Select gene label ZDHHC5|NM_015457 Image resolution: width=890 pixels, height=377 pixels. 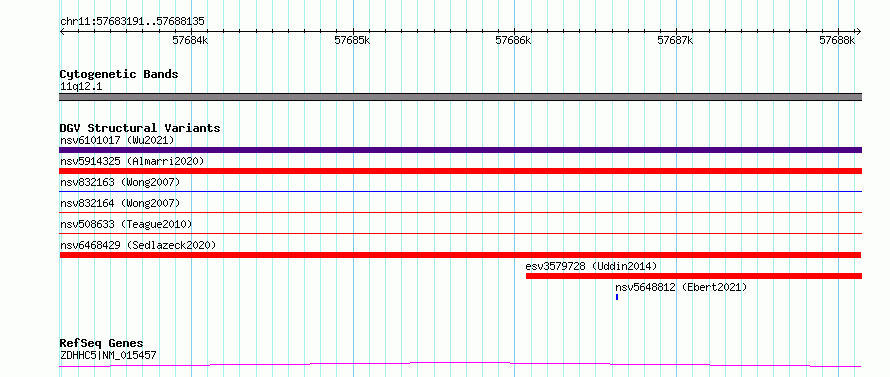(x=108, y=356)
